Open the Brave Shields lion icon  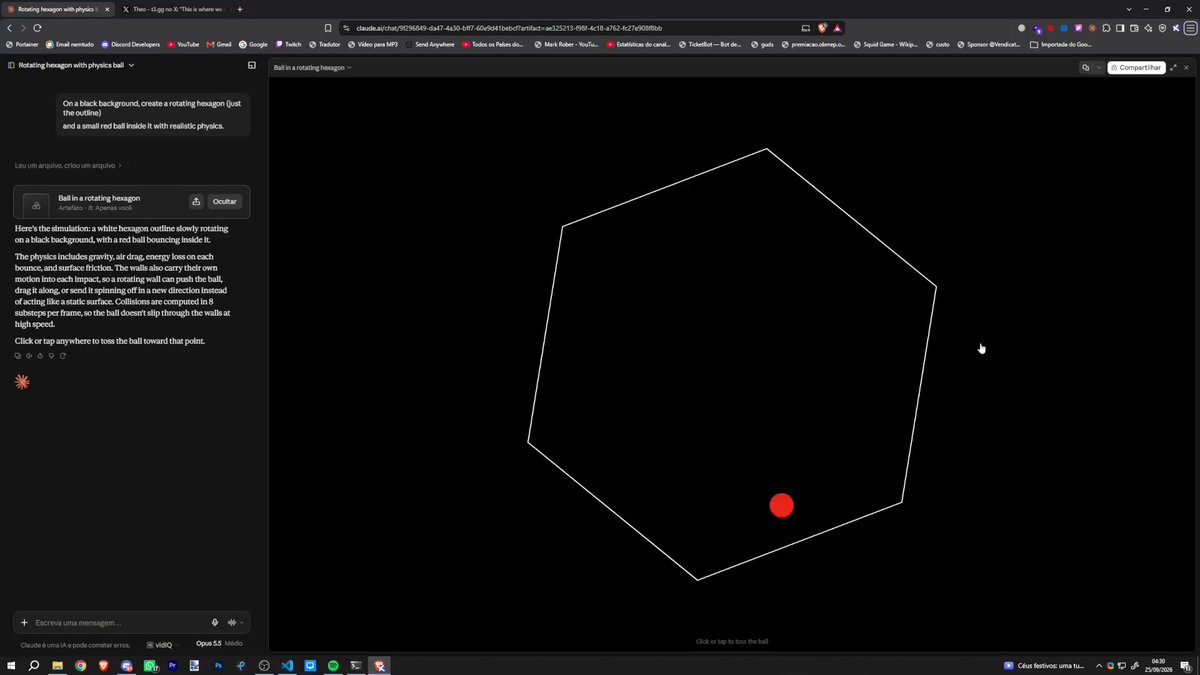[822, 28]
